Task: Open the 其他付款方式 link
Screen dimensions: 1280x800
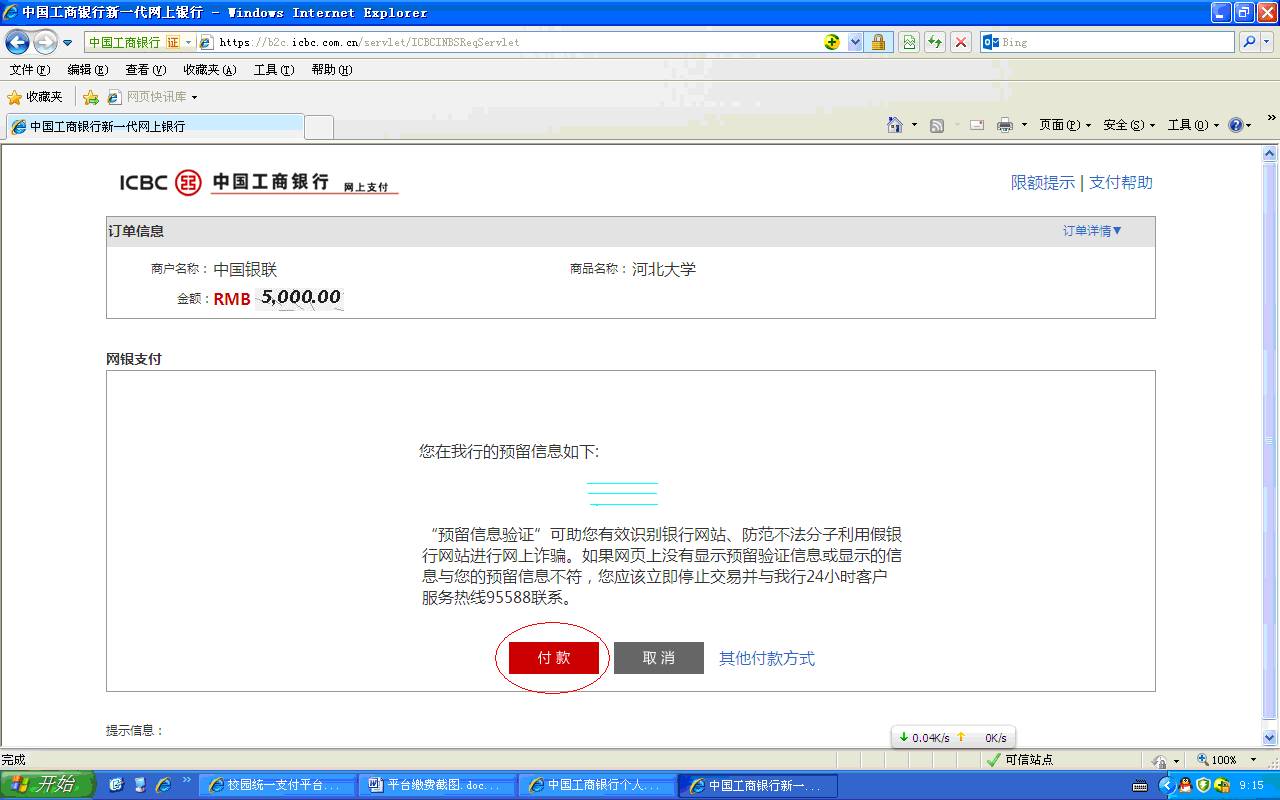Action: pos(767,658)
